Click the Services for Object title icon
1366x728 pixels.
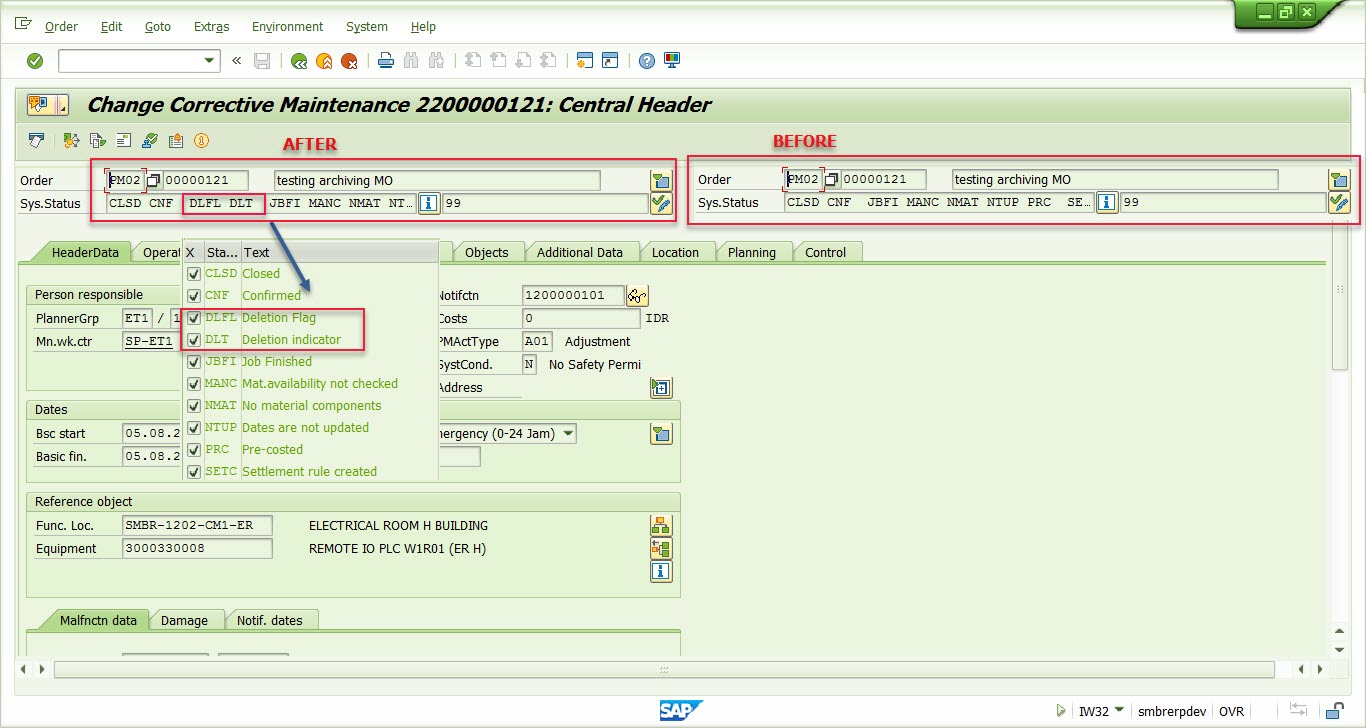click(x=40, y=105)
